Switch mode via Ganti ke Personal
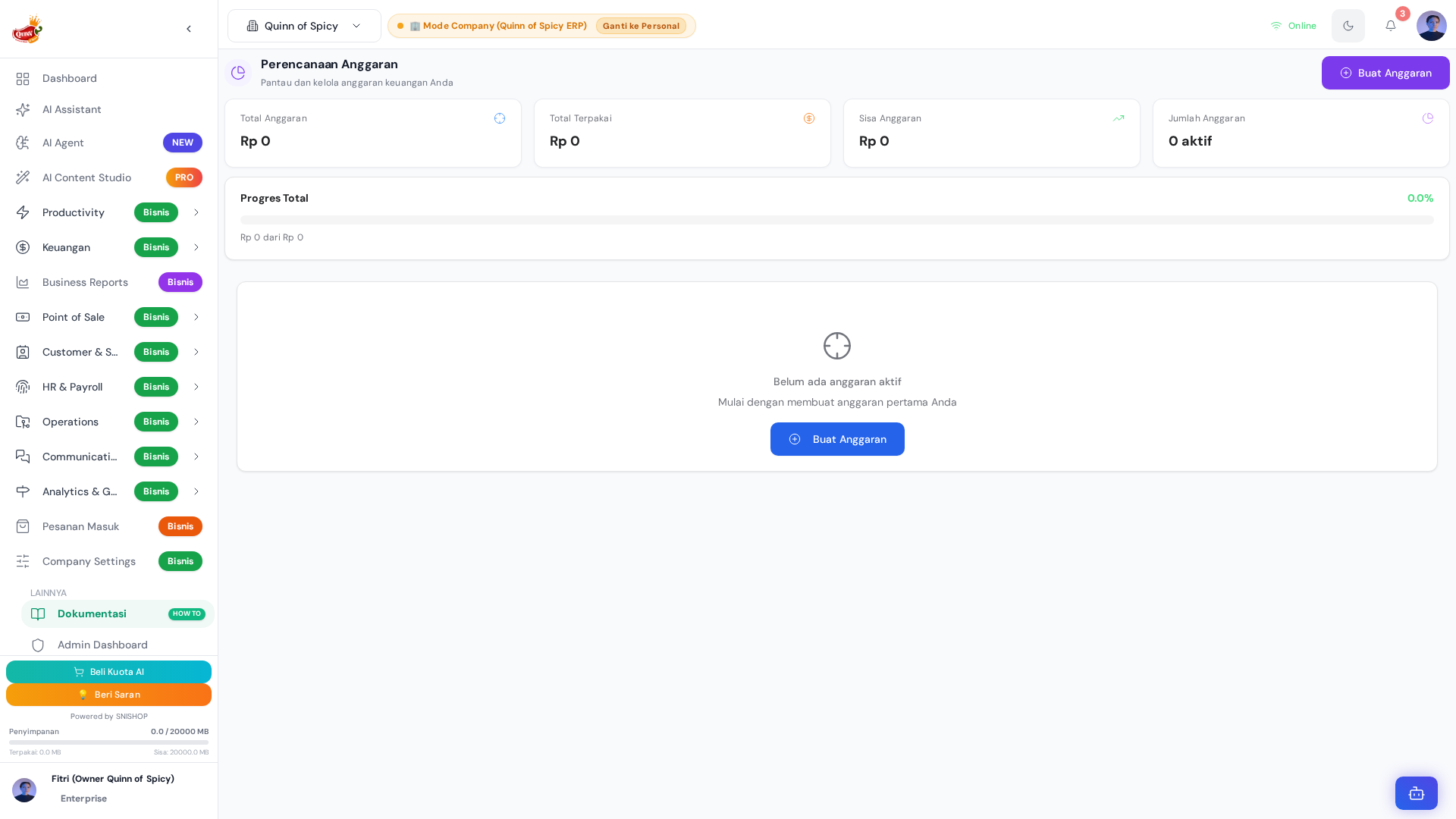Viewport: 1456px width, 819px height. [x=641, y=26]
